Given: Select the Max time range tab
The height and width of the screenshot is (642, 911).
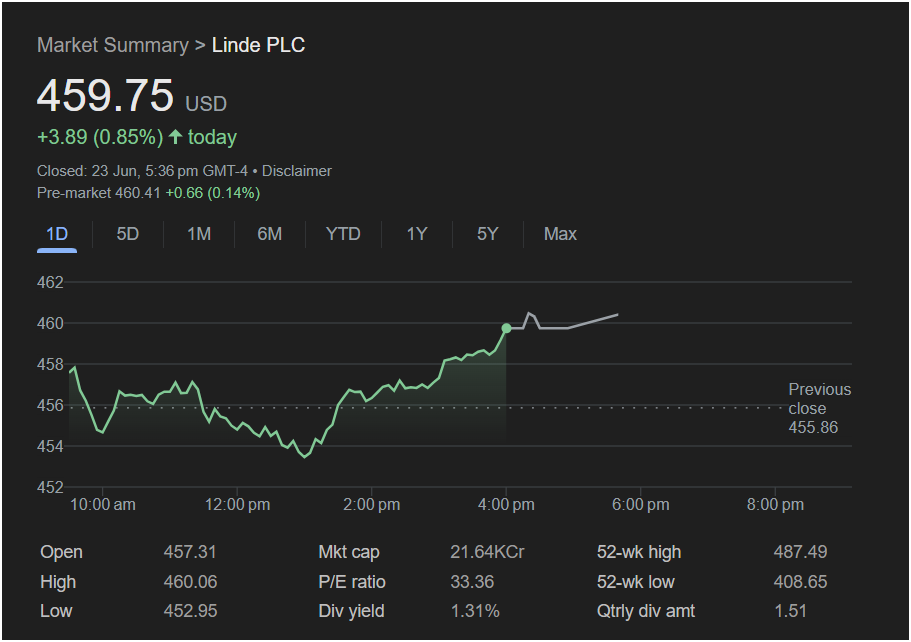Looking at the screenshot, I should (560, 234).
